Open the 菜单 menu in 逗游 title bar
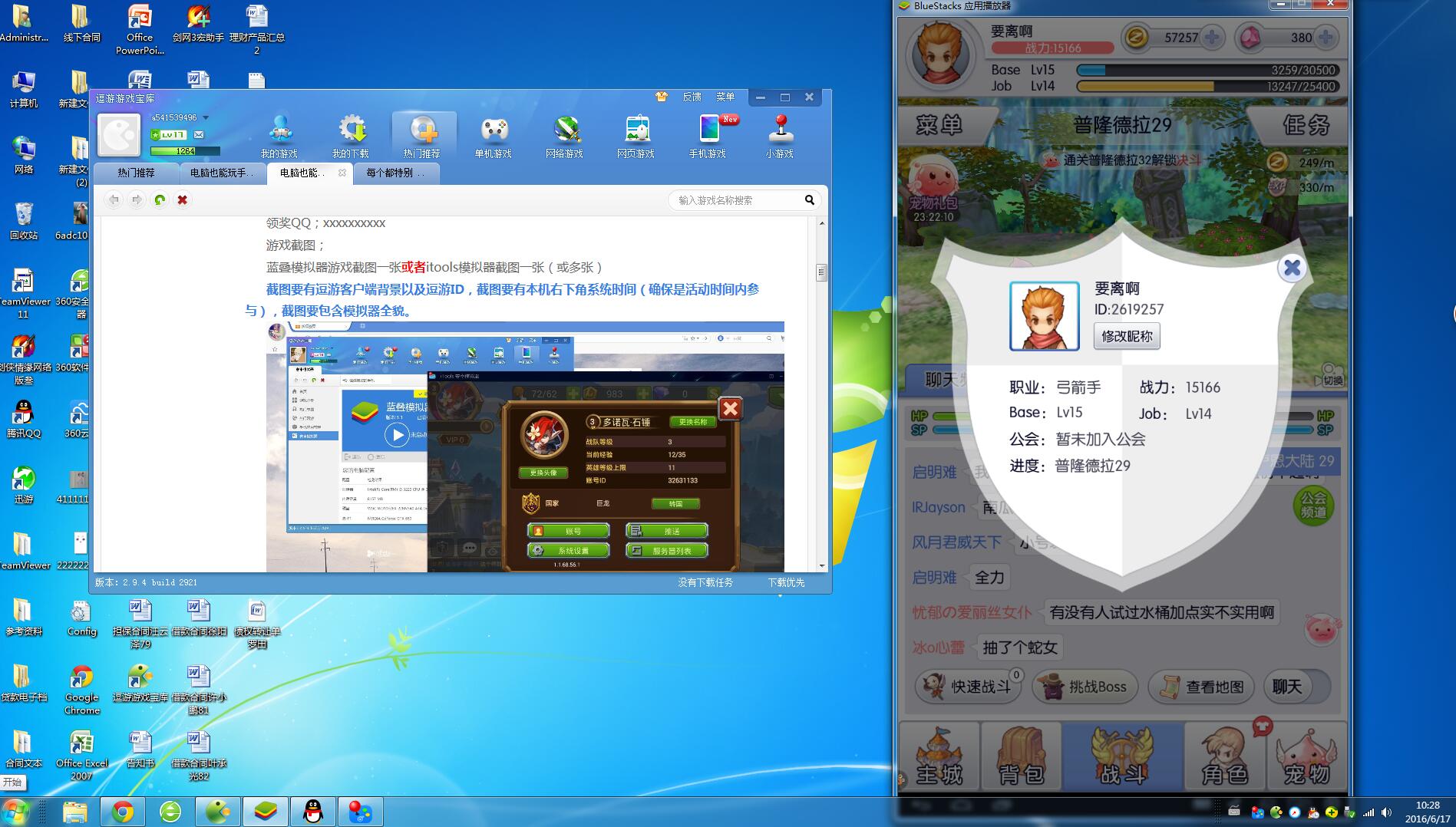Viewport: 1456px width, 827px height. pyautogui.click(x=725, y=97)
